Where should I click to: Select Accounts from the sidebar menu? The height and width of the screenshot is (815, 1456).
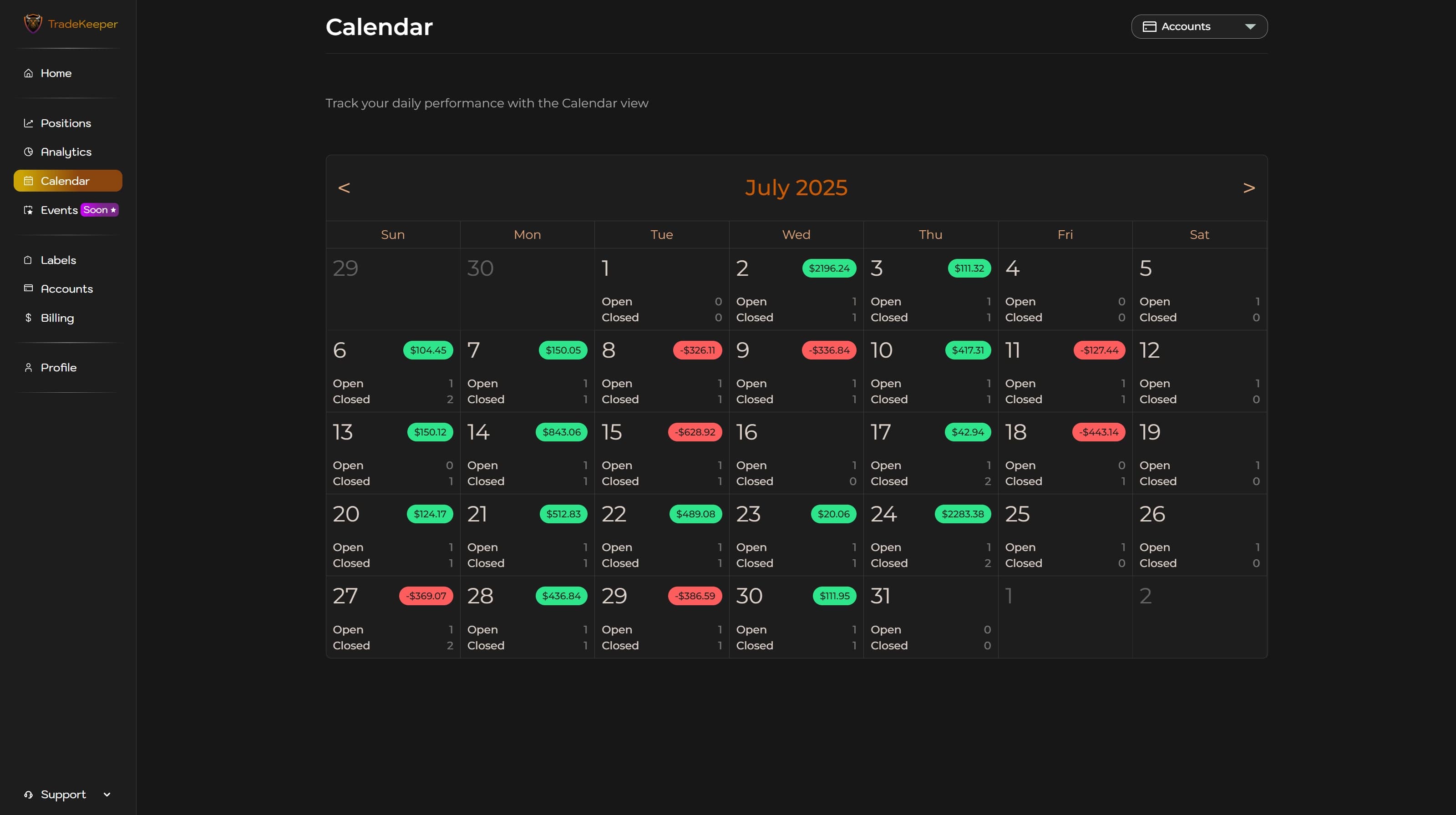[67, 289]
